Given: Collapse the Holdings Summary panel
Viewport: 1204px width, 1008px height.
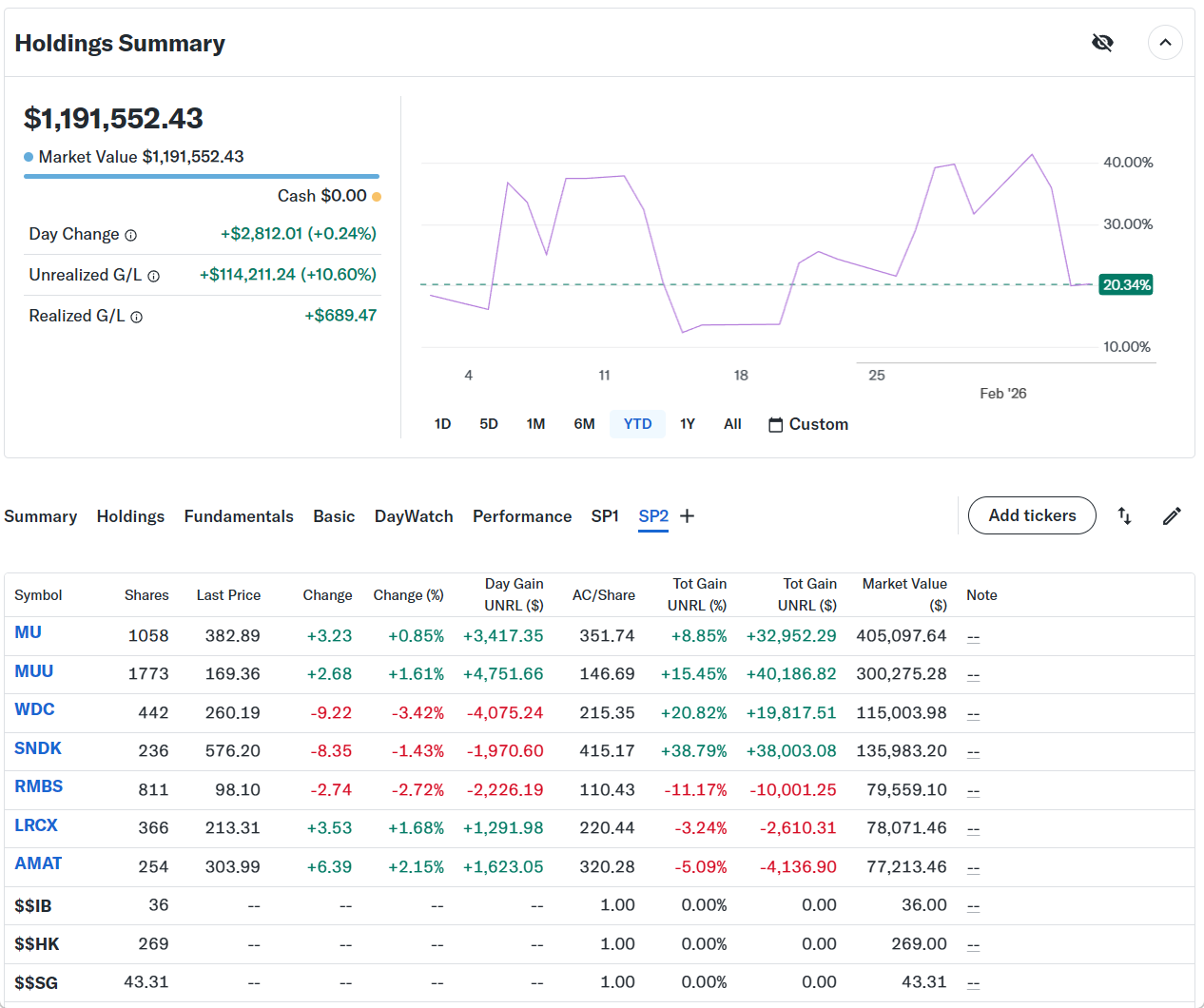Looking at the screenshot, I should click(x=1164, y=43).
